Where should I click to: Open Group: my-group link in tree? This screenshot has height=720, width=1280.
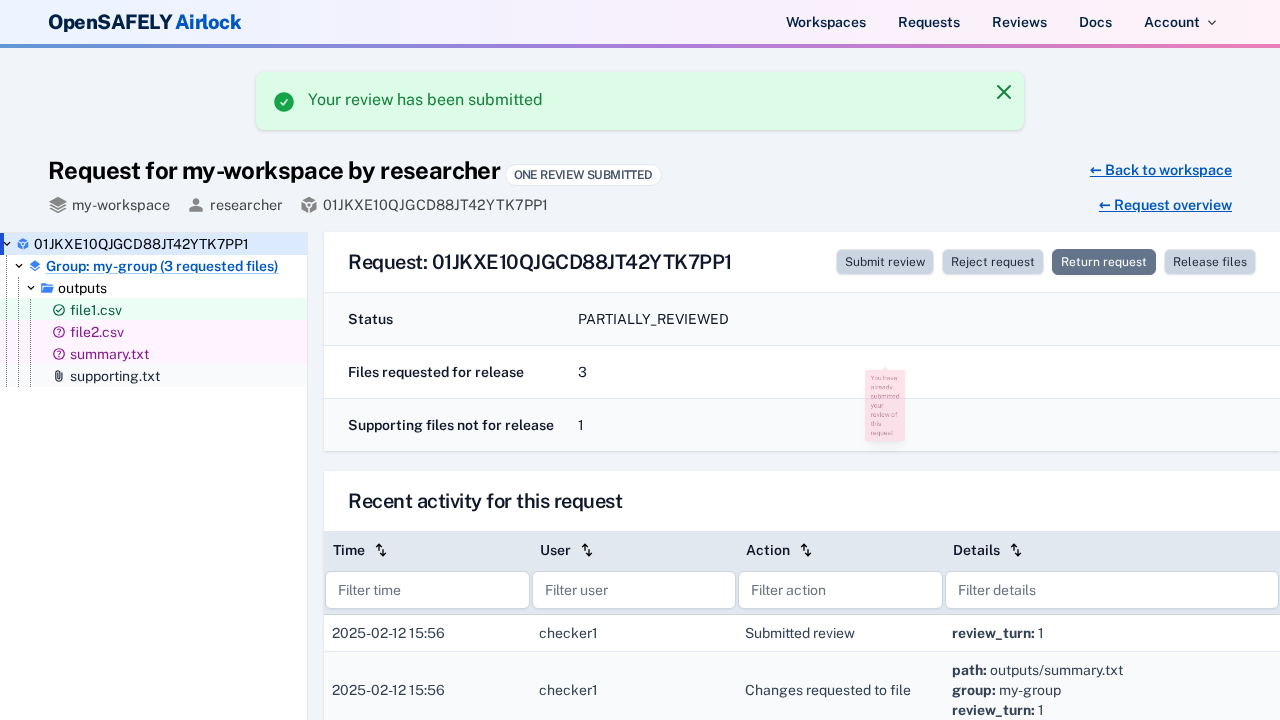click(x=162, y=266)
